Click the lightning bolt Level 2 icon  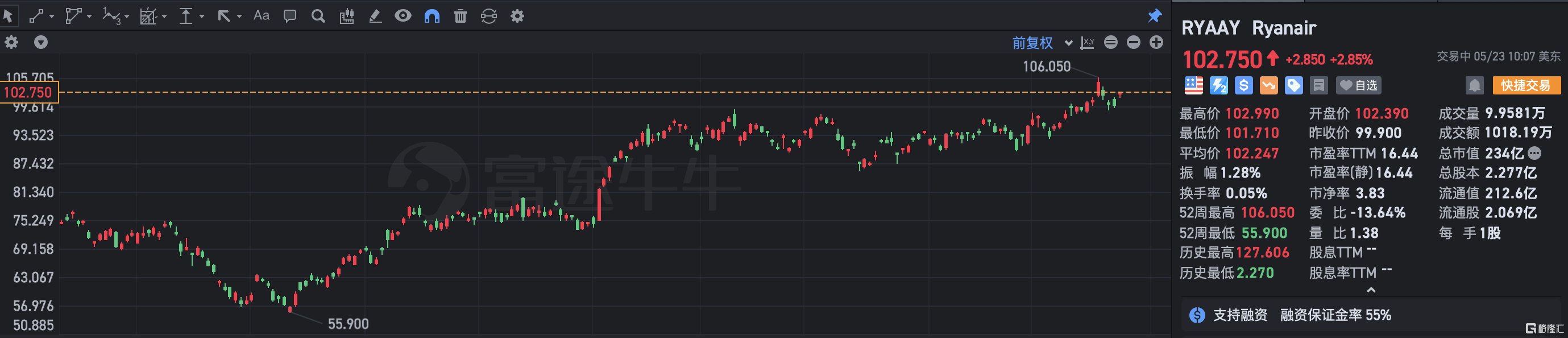pos(1218,85)
